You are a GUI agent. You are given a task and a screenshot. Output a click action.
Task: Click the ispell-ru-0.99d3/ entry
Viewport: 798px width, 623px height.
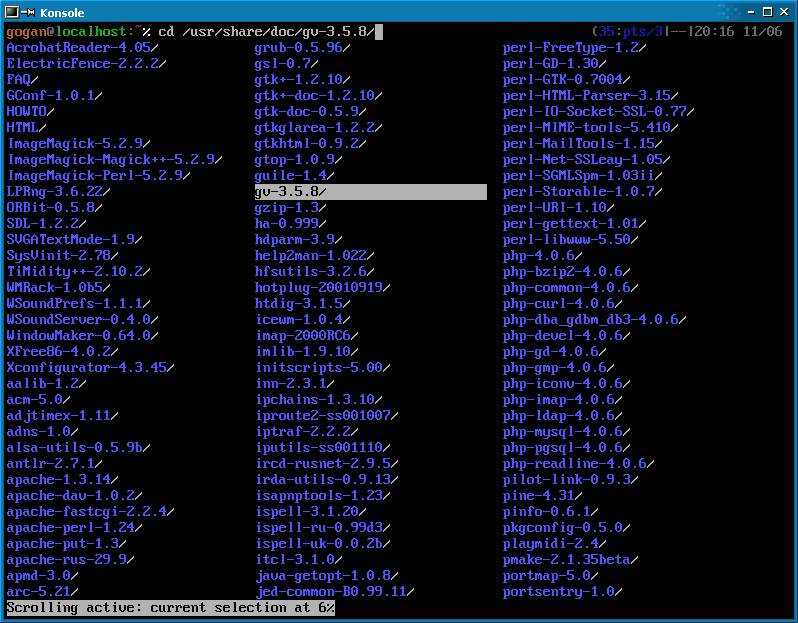pos(322,528)
